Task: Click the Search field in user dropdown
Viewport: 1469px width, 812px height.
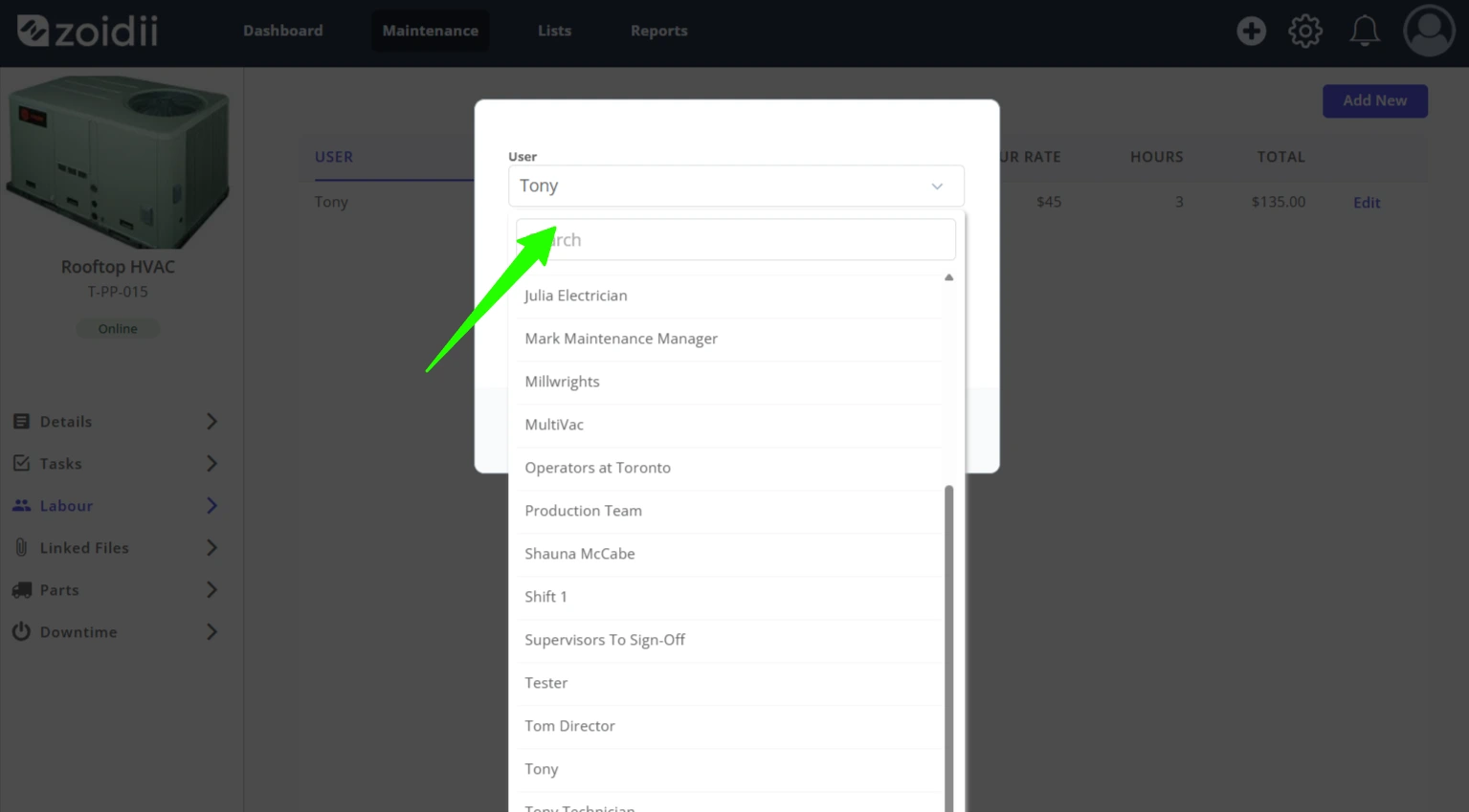Action: (735, 239)
